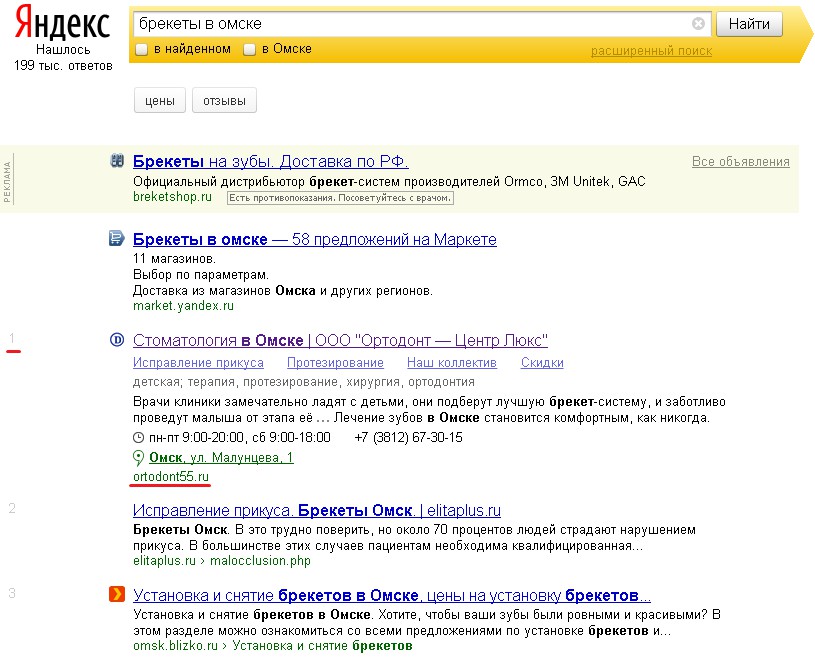The height and width of the screenshot is (661, 815).
Task: Open the 'Протезирование' sitelink
Action: (335, 363)
